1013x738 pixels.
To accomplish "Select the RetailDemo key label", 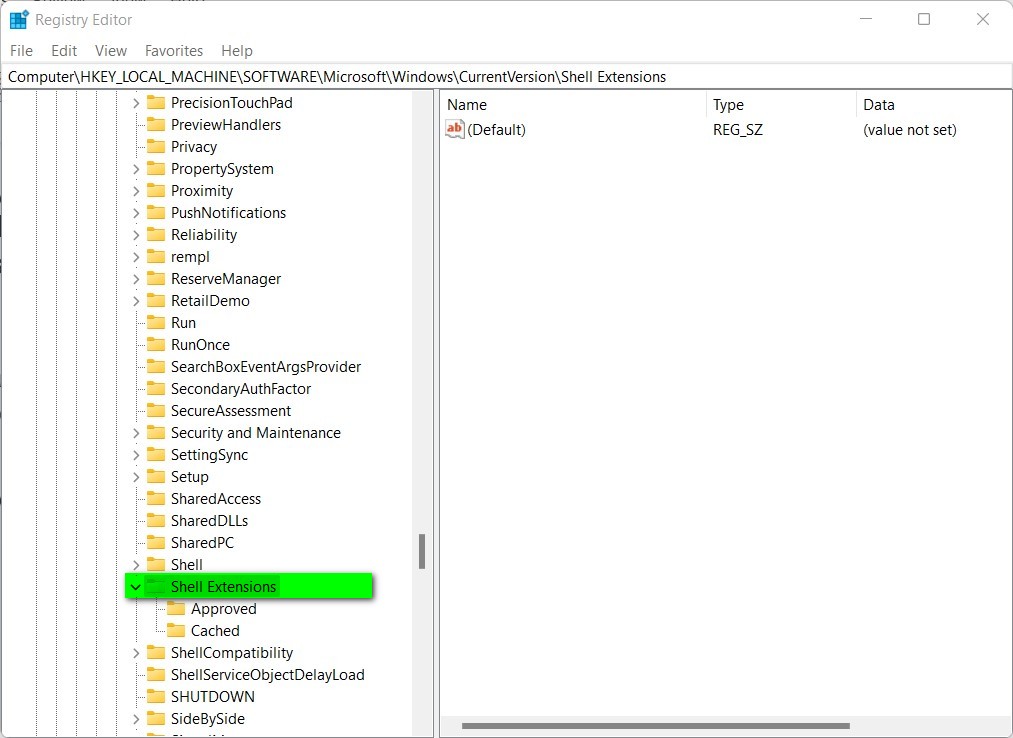I will tap(210, 300).
